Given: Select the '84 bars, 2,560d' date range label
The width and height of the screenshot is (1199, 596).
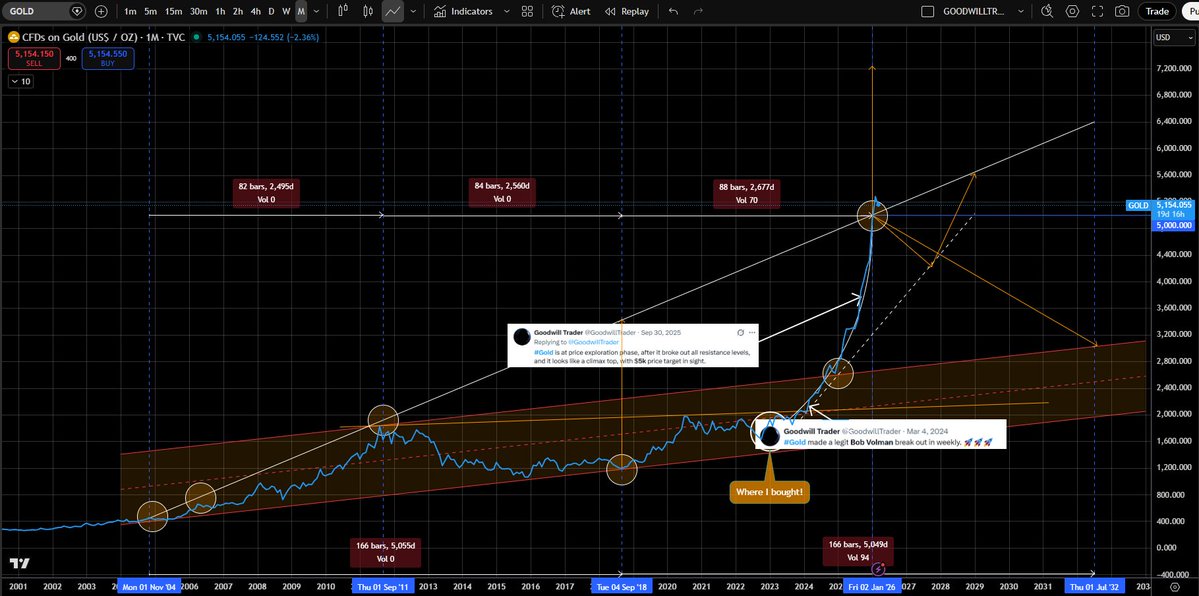Looking at the screenshot, I should [502, 191].
